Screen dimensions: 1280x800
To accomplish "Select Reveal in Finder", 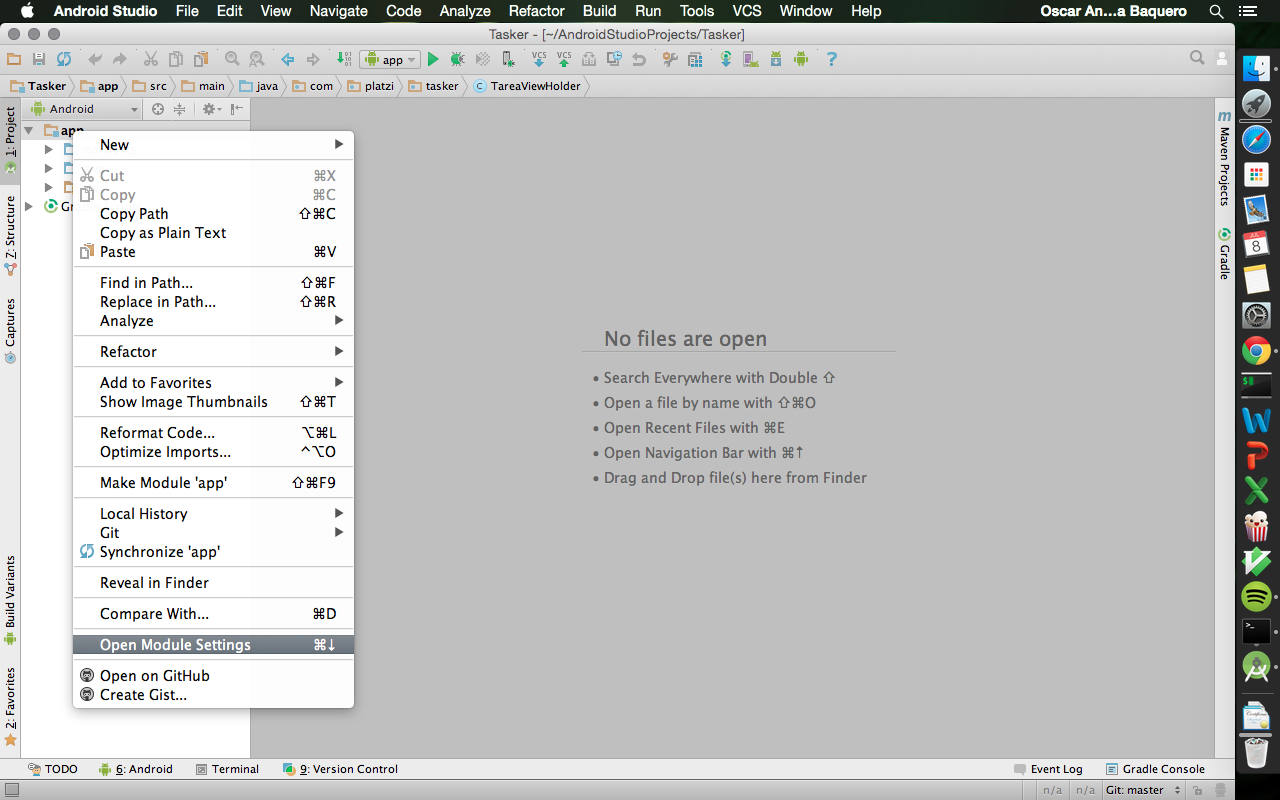I will tap(214, 583).
